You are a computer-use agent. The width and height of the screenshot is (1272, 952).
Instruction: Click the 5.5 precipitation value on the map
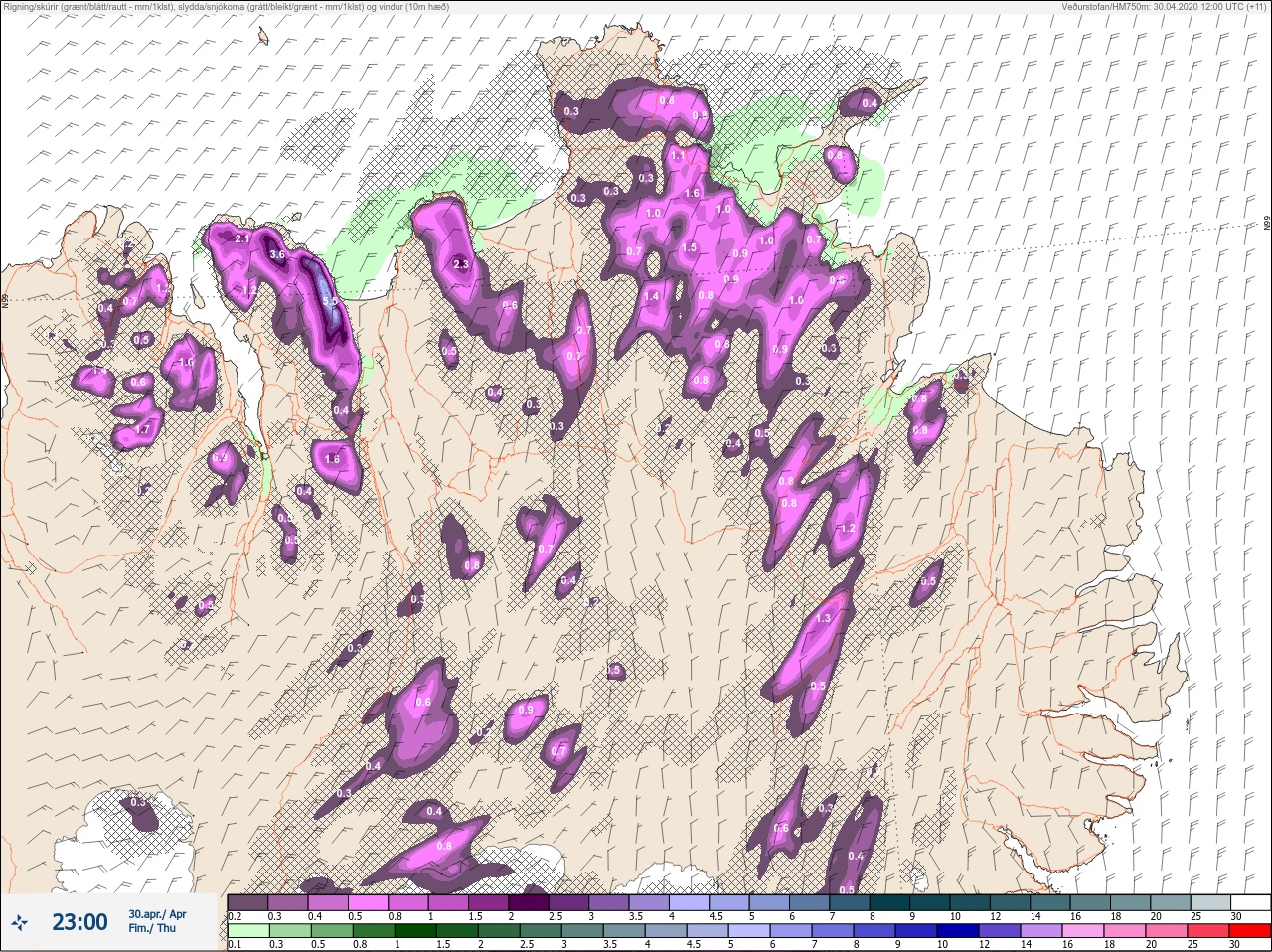tap(330, 301)
